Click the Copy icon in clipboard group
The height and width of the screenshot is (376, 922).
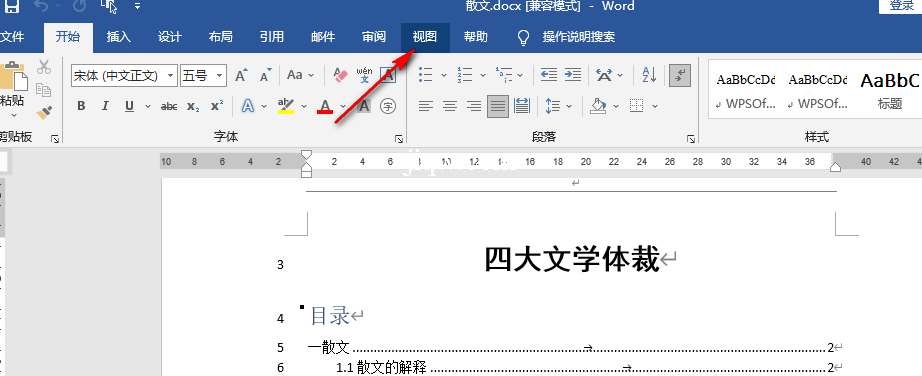[x=44, y=89]
